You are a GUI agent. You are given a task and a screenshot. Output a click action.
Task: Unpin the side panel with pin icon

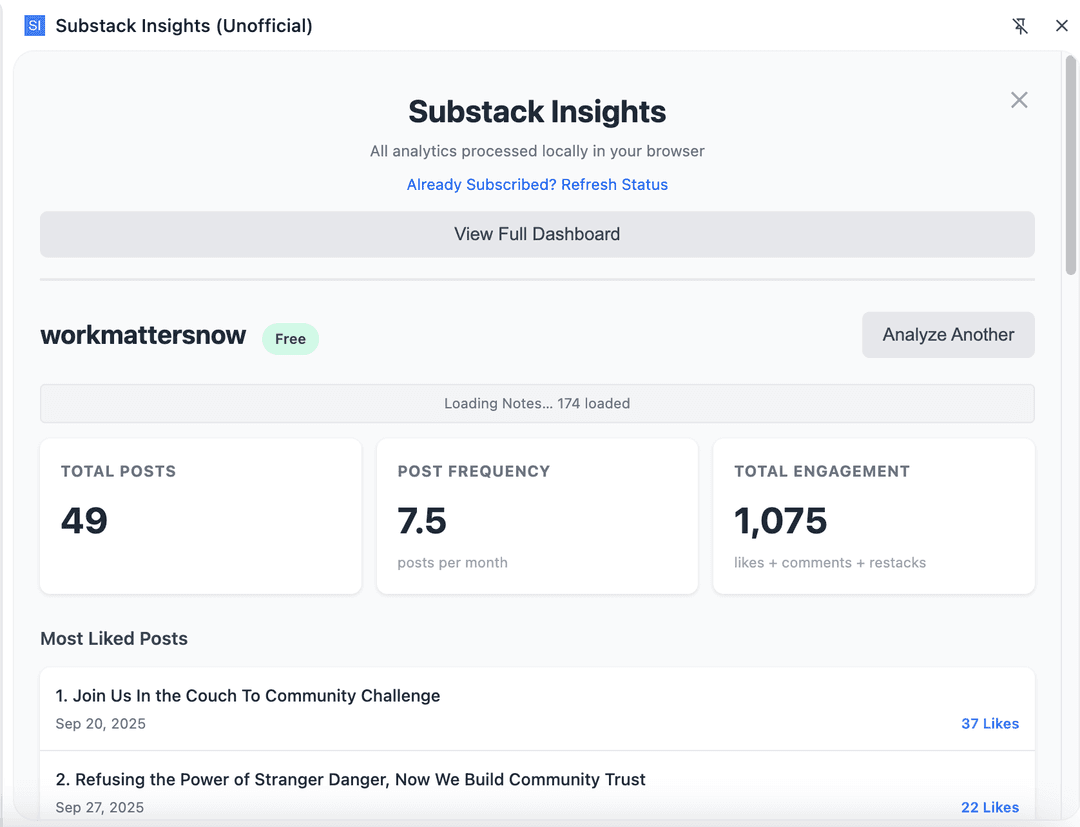click(1020, 26)
